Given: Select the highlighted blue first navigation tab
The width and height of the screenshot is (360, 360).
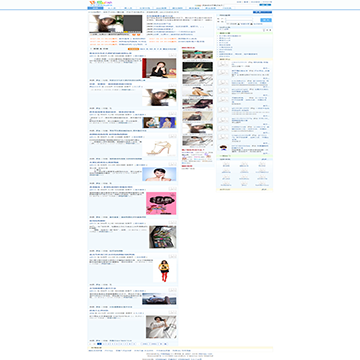Looking at the screenshot, I should click(95, 8).
